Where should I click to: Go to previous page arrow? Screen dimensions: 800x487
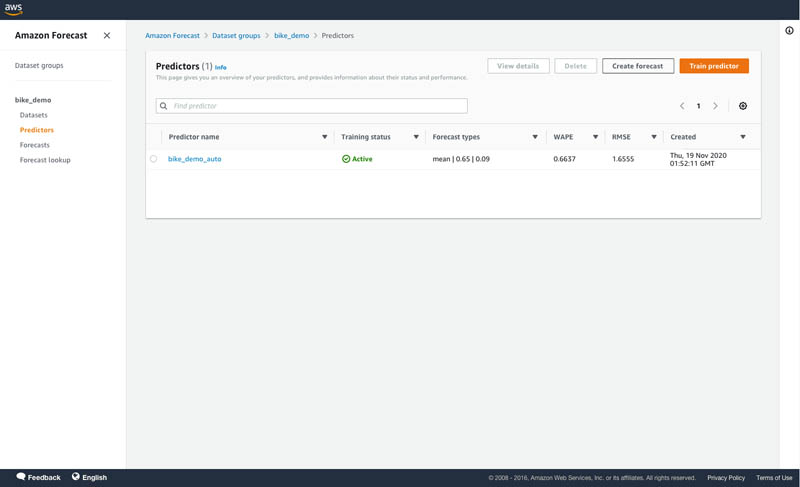tap(682, 106)
